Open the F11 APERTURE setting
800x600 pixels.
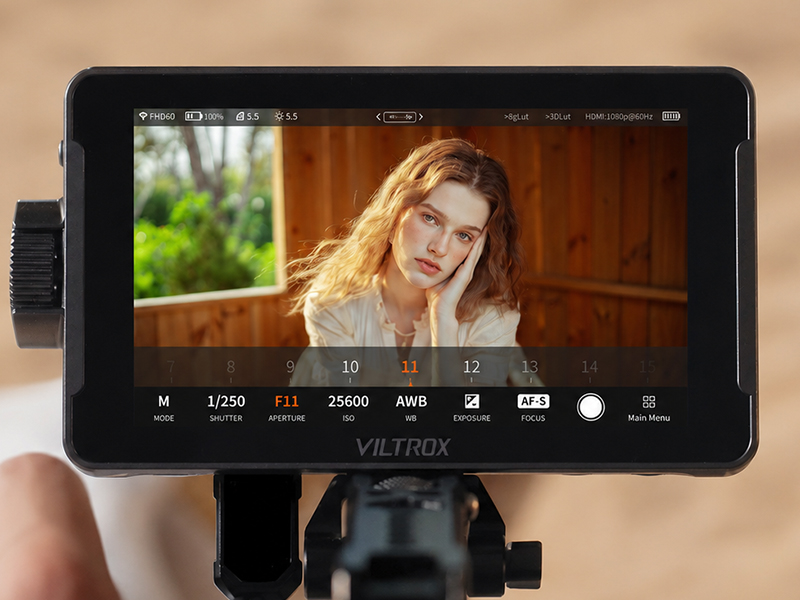287,408
